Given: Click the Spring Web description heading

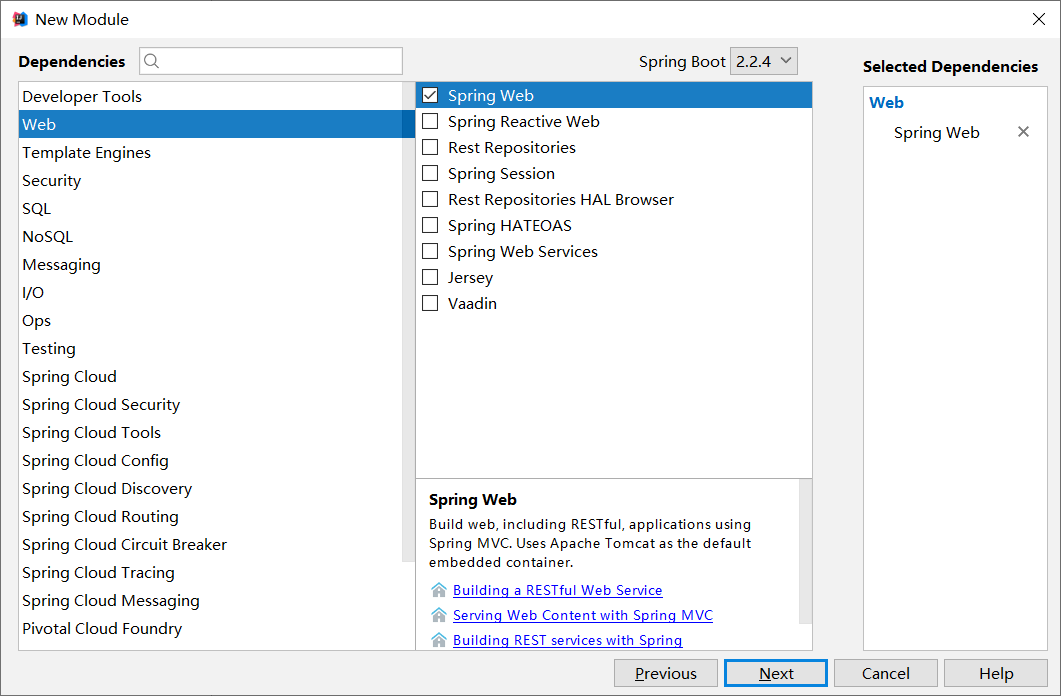Looking at the screenshot, I should pyautogui.click(x=472, y=500).
